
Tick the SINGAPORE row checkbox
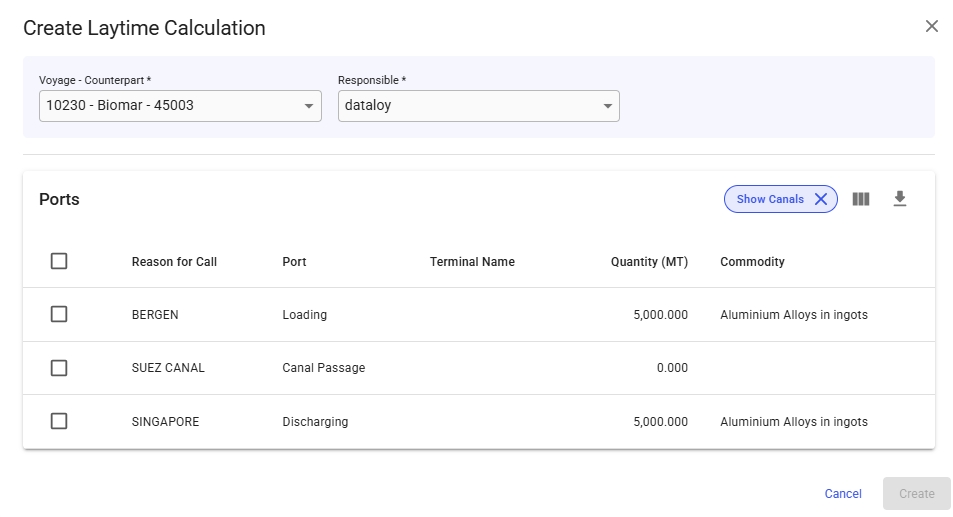click(59, 421)
